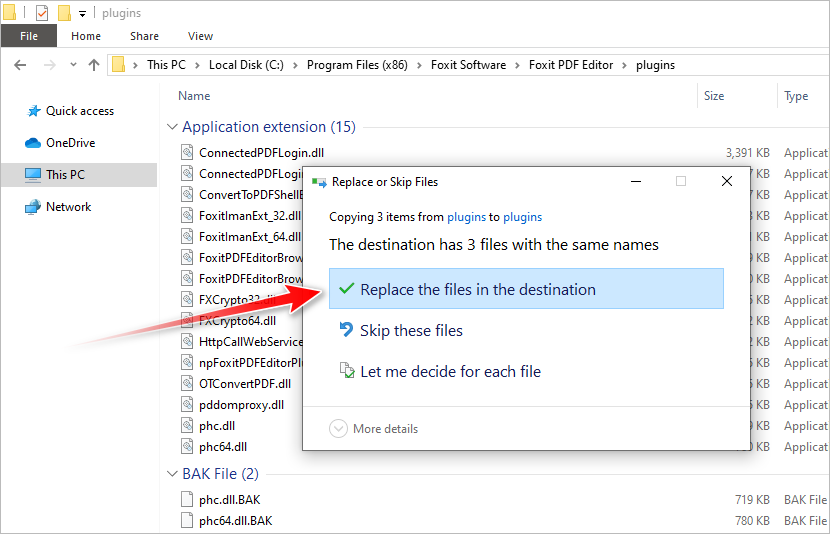This screenshot has height=534, width=830.
Task: Choose Skip these files option
Action: [411, 331]
